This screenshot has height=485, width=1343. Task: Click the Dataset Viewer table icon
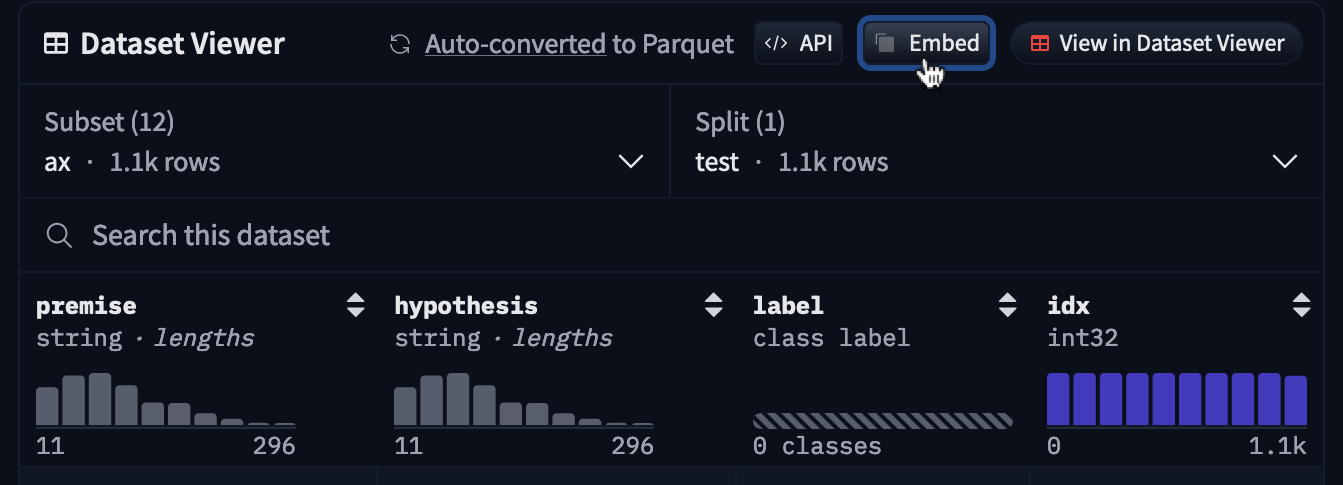tap(56, 44)
